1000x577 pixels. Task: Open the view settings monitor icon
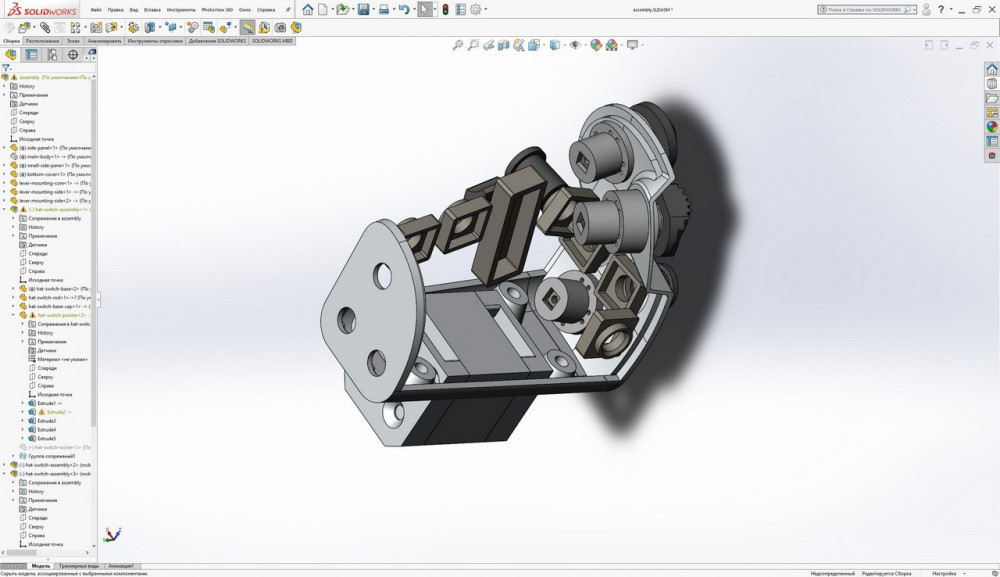(x=632, y=45)
